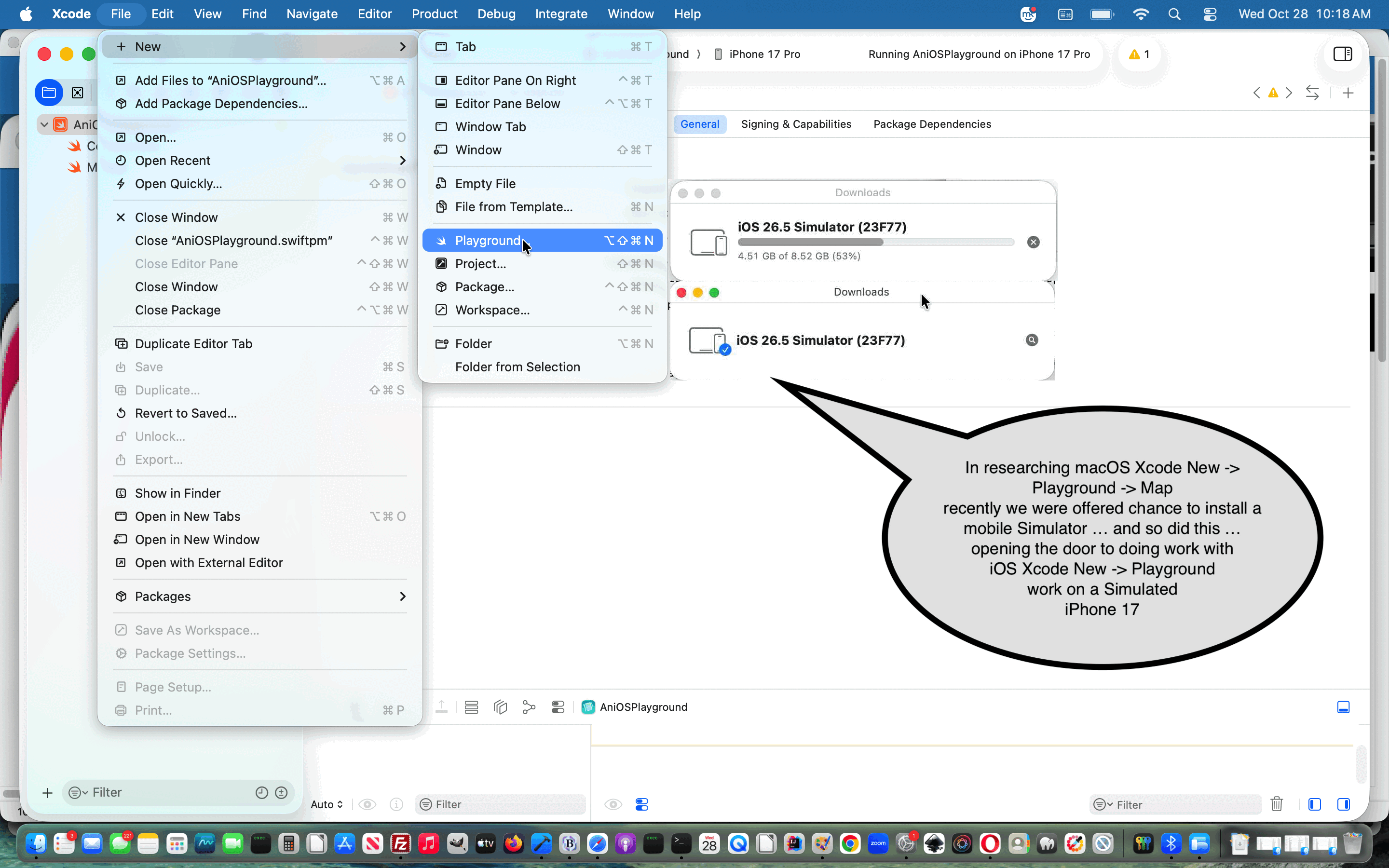Image resolution: width=1389 pixels, height=868 pixels.
Task: Click the iOS Simulator download progress bar
Action: (x=876, y=242)
